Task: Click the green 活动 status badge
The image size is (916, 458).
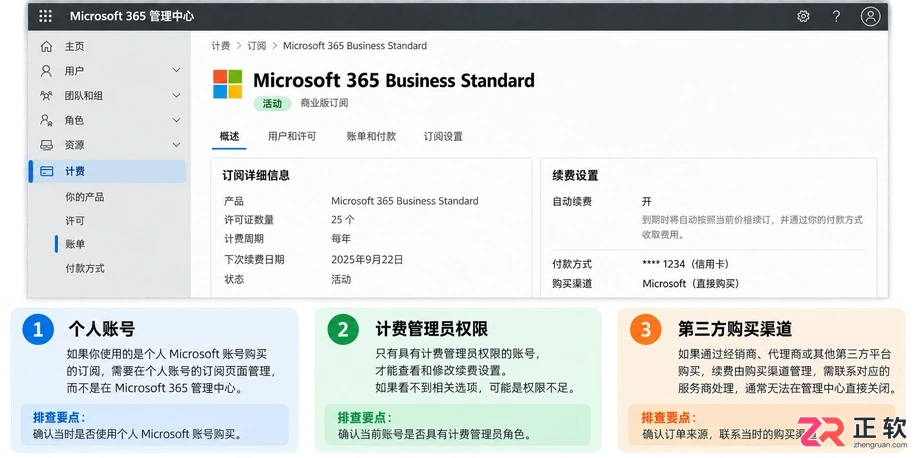Action: [272, 103]
